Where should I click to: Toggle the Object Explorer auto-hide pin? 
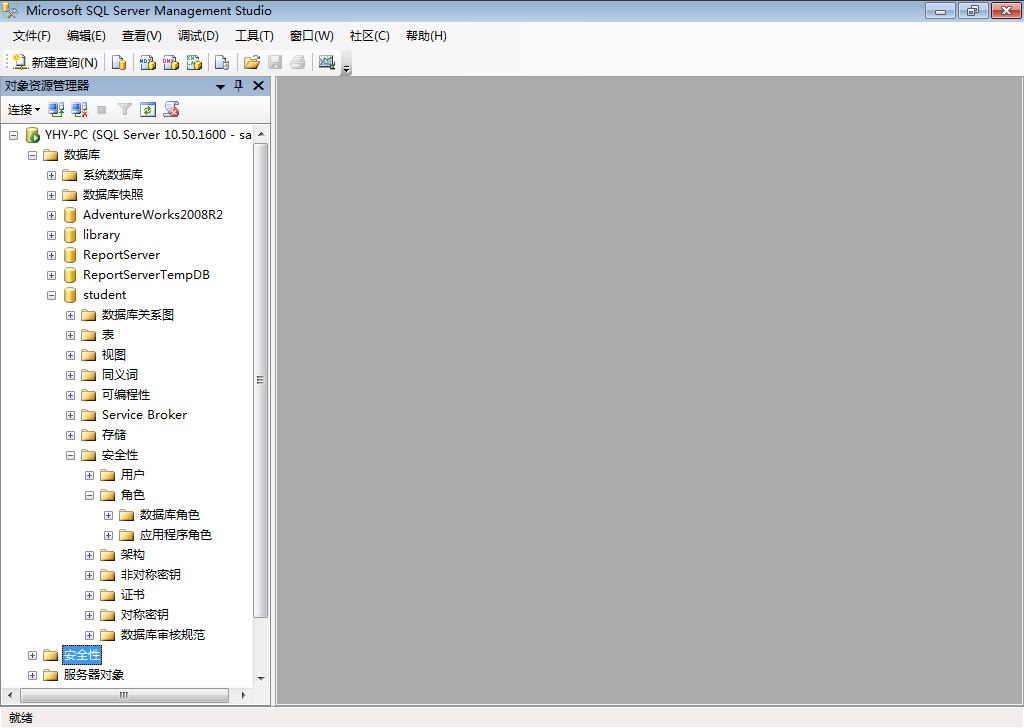tap(238, 86)
